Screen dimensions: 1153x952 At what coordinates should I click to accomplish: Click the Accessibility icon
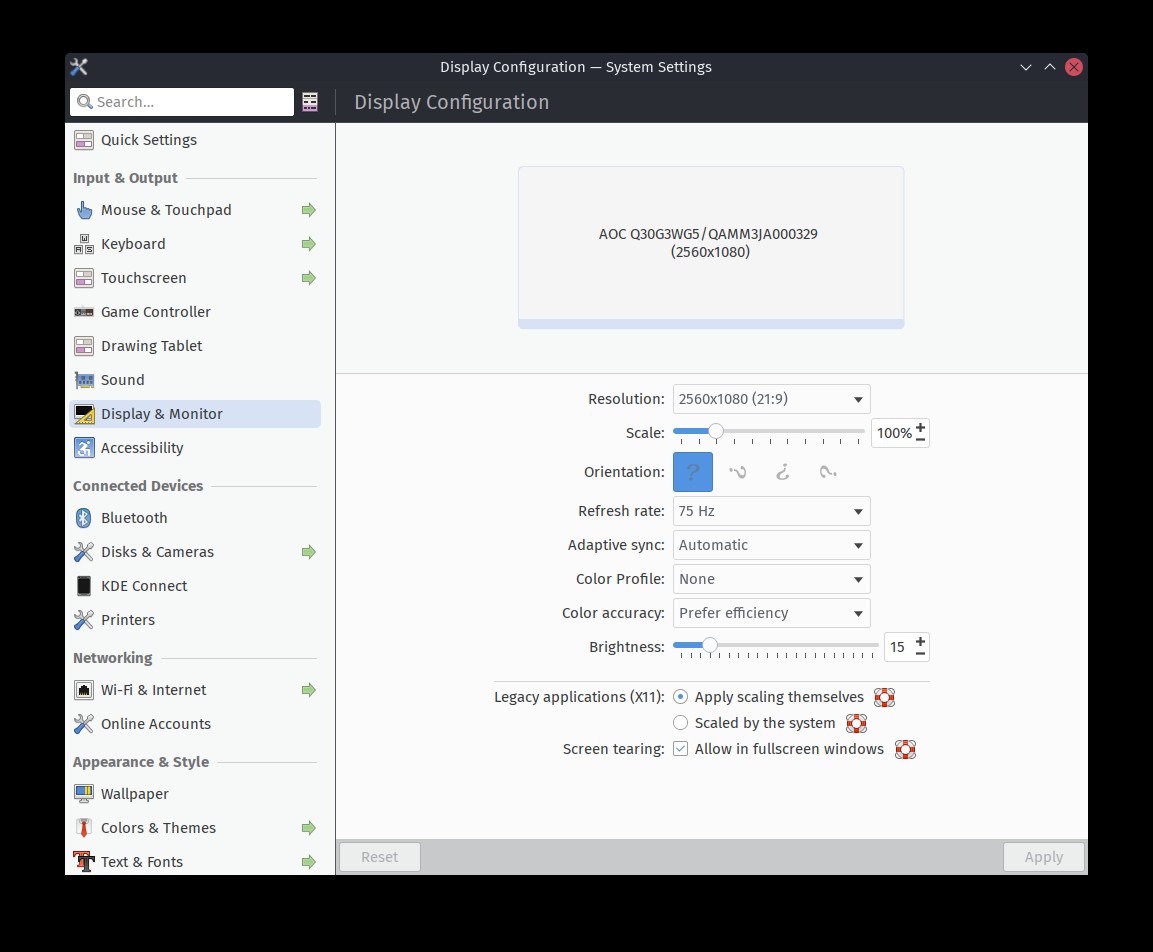pyautogui.click(x=84, y=448)
